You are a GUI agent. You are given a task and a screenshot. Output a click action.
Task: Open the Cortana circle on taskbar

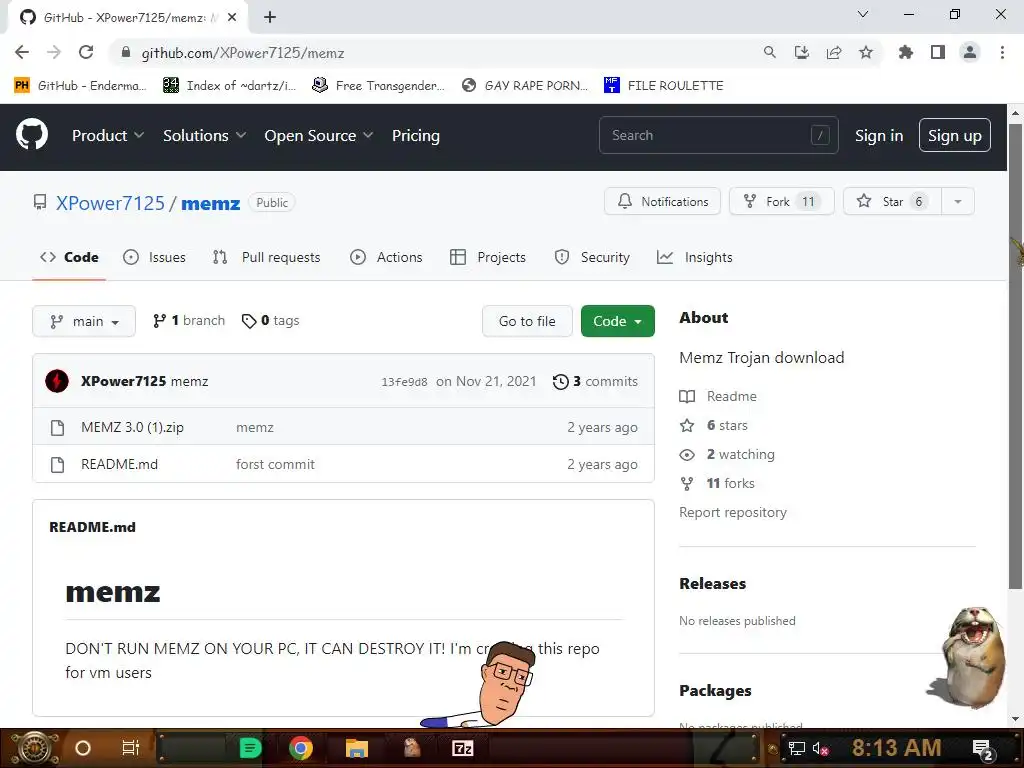pos(83,748)
